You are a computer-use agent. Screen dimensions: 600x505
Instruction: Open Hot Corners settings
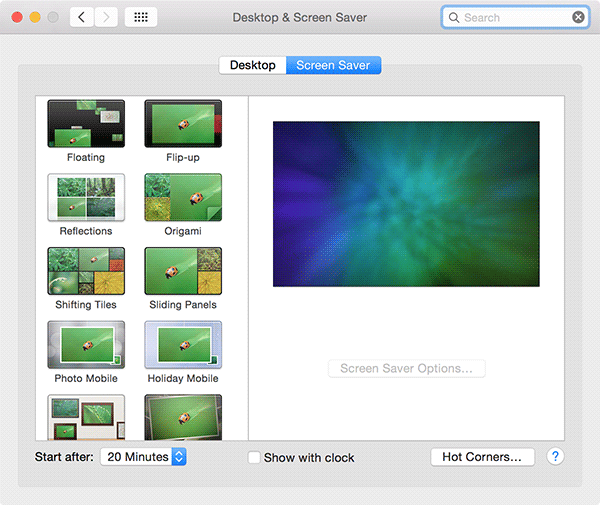click(x=482, y=457)
